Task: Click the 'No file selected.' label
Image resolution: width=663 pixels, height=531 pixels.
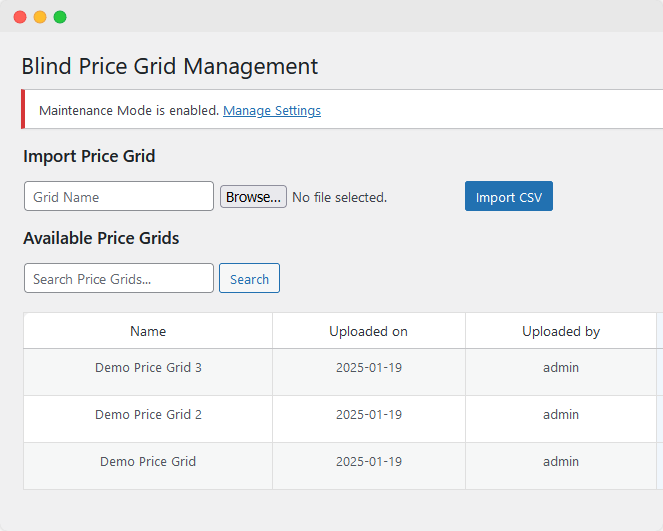Action: coord(339,198)
